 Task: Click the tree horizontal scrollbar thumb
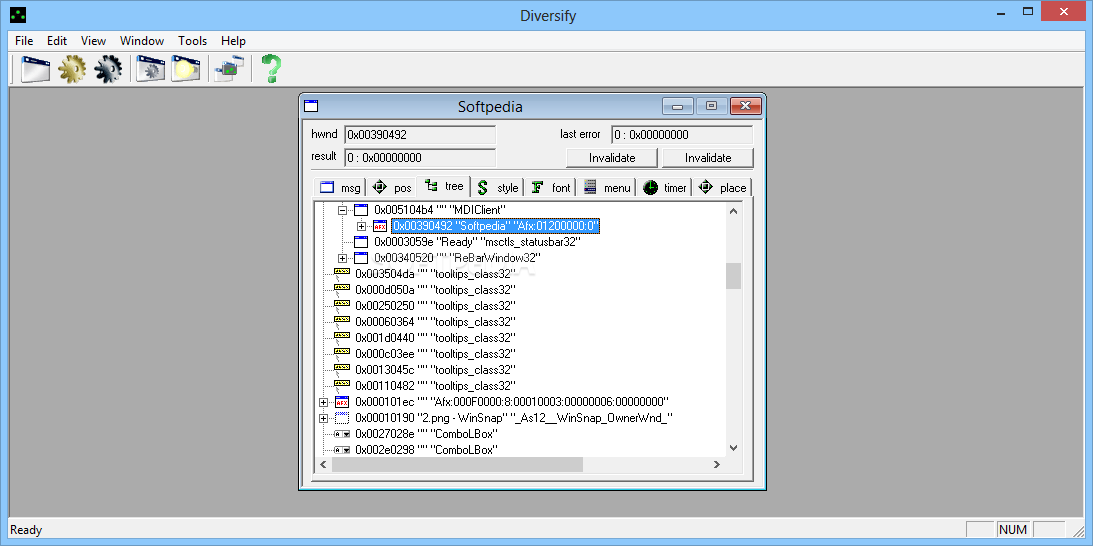click(457, 464)
